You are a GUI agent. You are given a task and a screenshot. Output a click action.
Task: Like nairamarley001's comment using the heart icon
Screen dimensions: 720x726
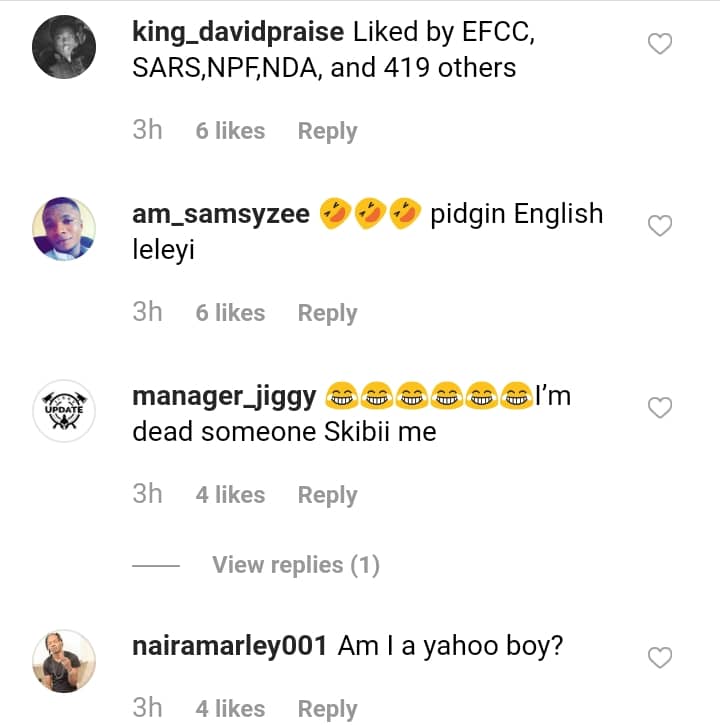pyautogui.click(x=660, y=657)
